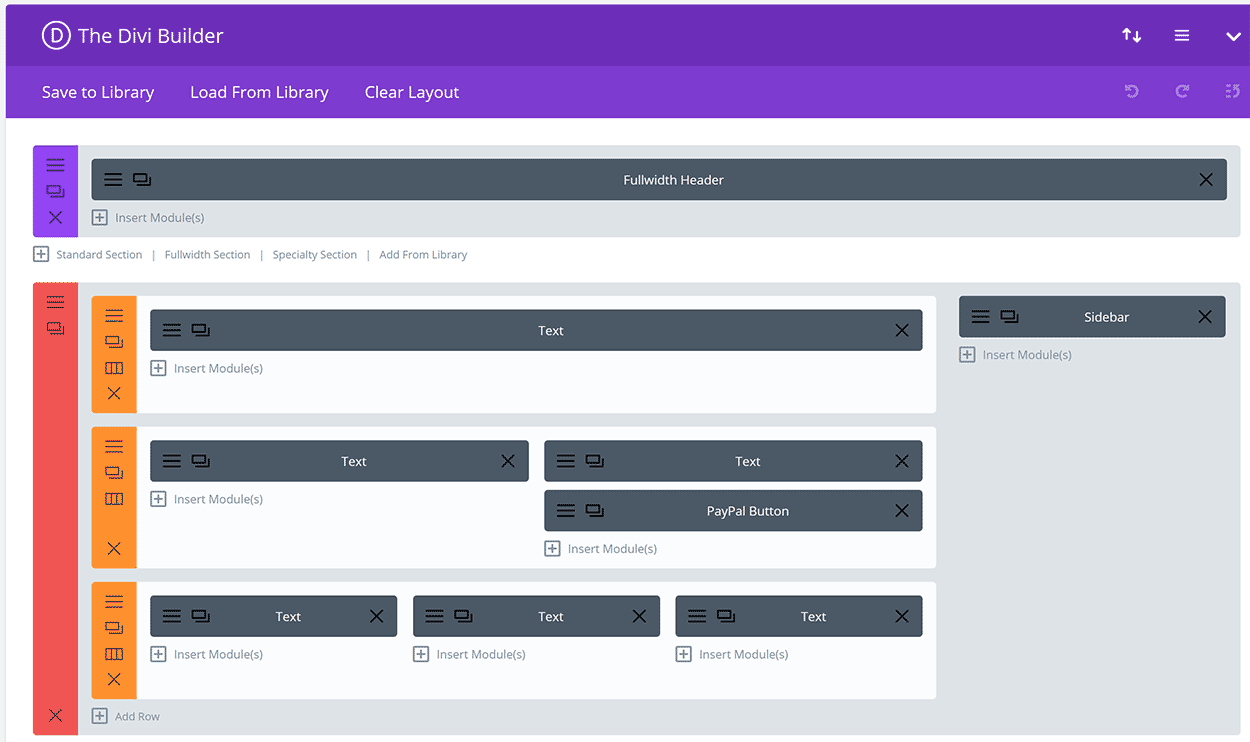Remove rightmost Text module in three-column row
This screenshot has width=1250, height=742.
pyautogui.click(x=902, y=616)
